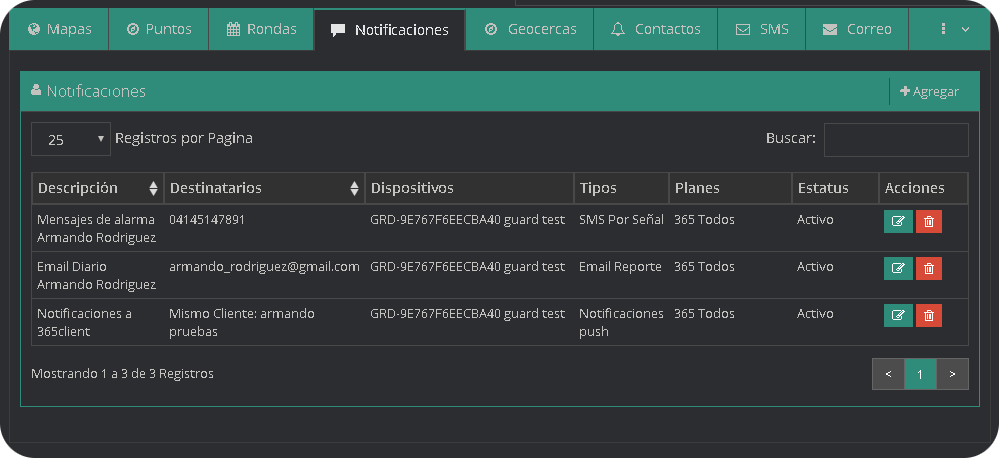Screen dimensions: 999x458
Task: Click Activo status in Email Diario row
Action: 815,267
